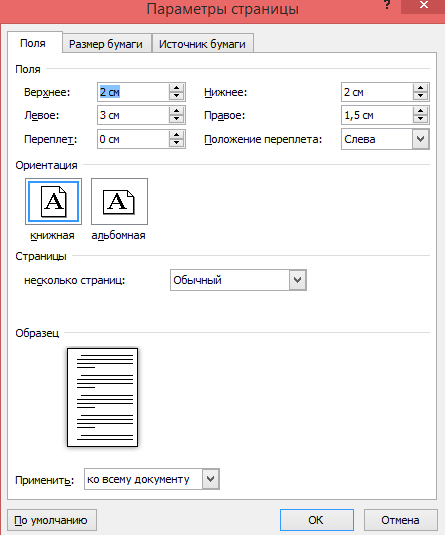Screen dimensions: 445x535
Task: Increase the Верхнее margin with up arrow
Action: tap(176, 88)
